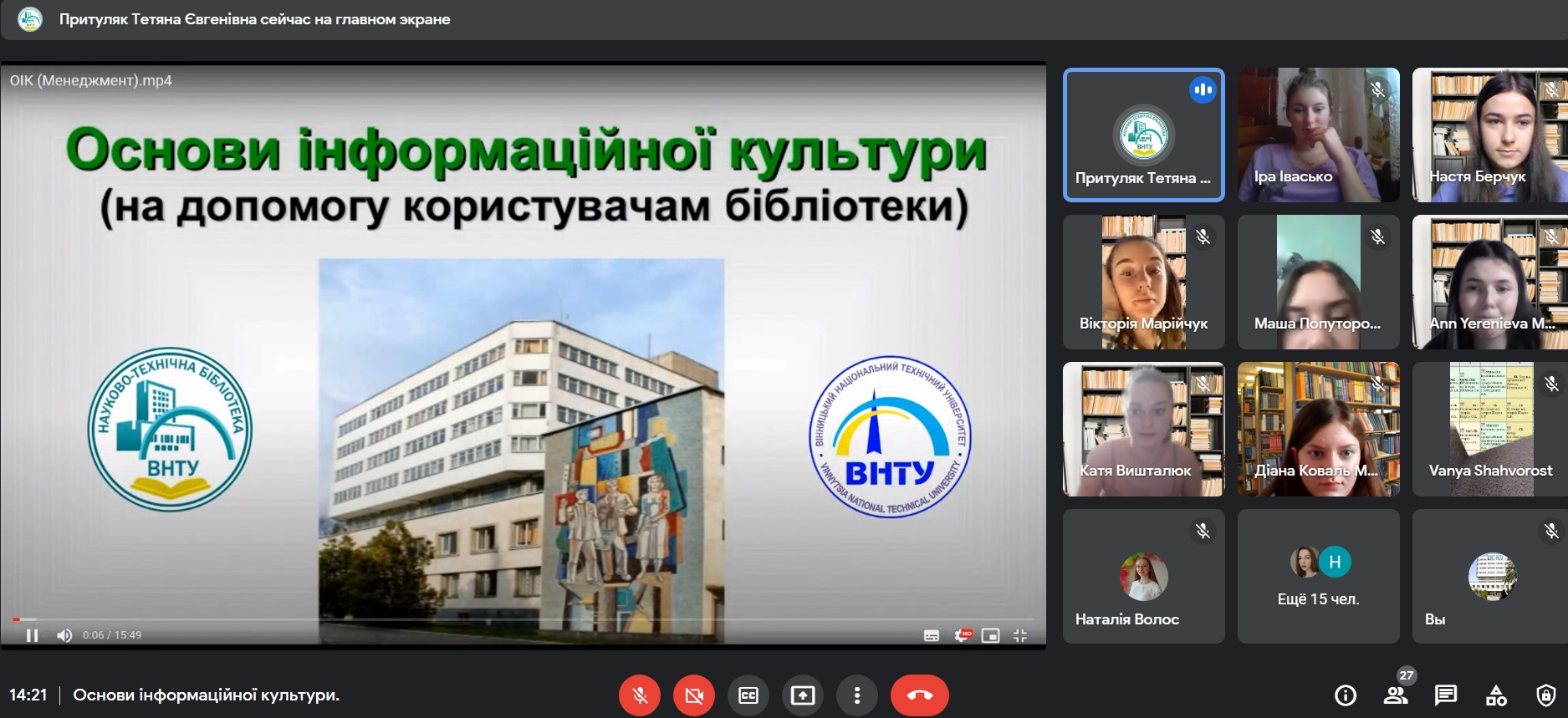Open host controls lock shield icon
This screenshot has width=1568, height=718.
tap(1546, 695)
